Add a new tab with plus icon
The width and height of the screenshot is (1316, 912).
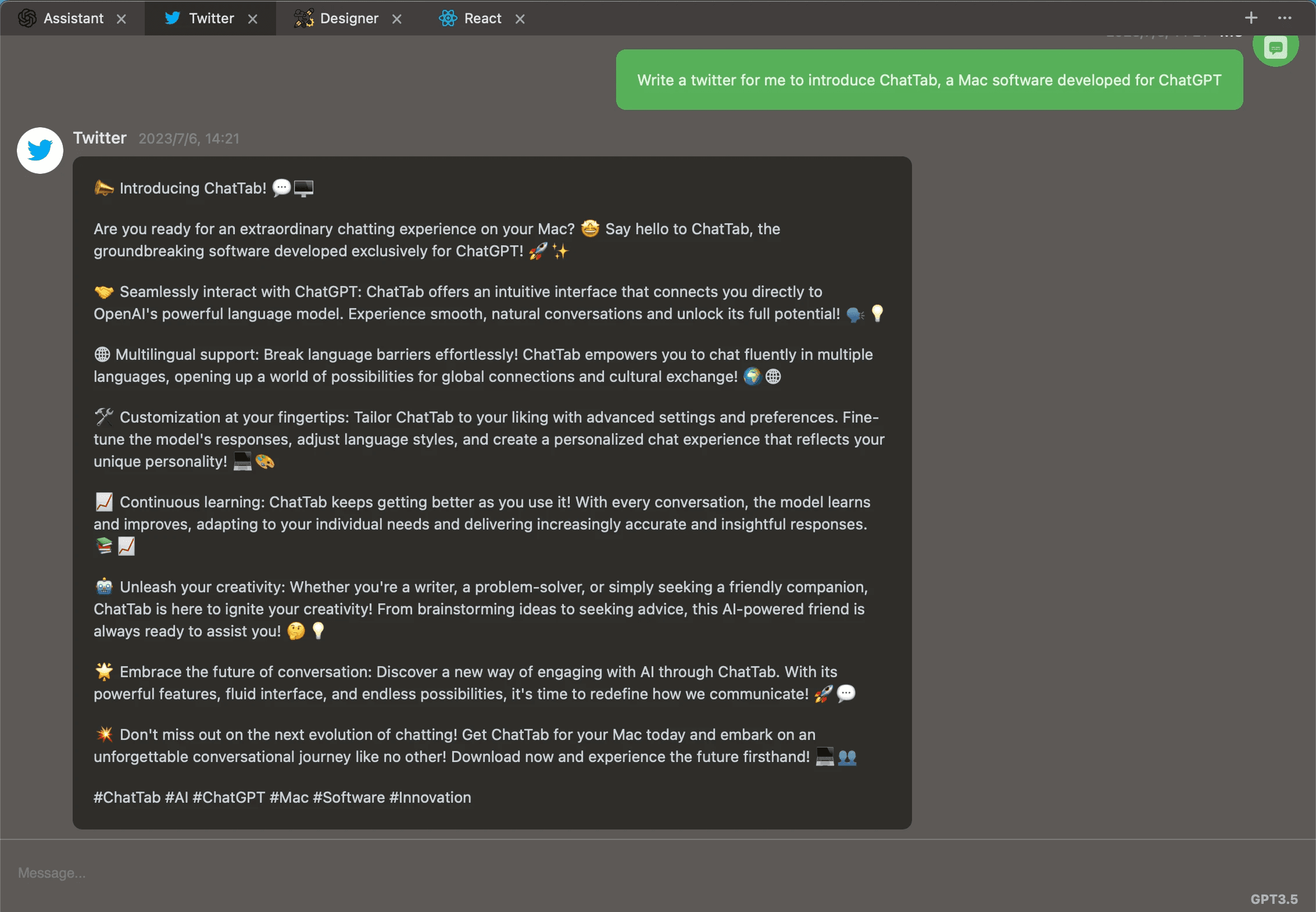pyautogui.click(x=1251, y=18)
